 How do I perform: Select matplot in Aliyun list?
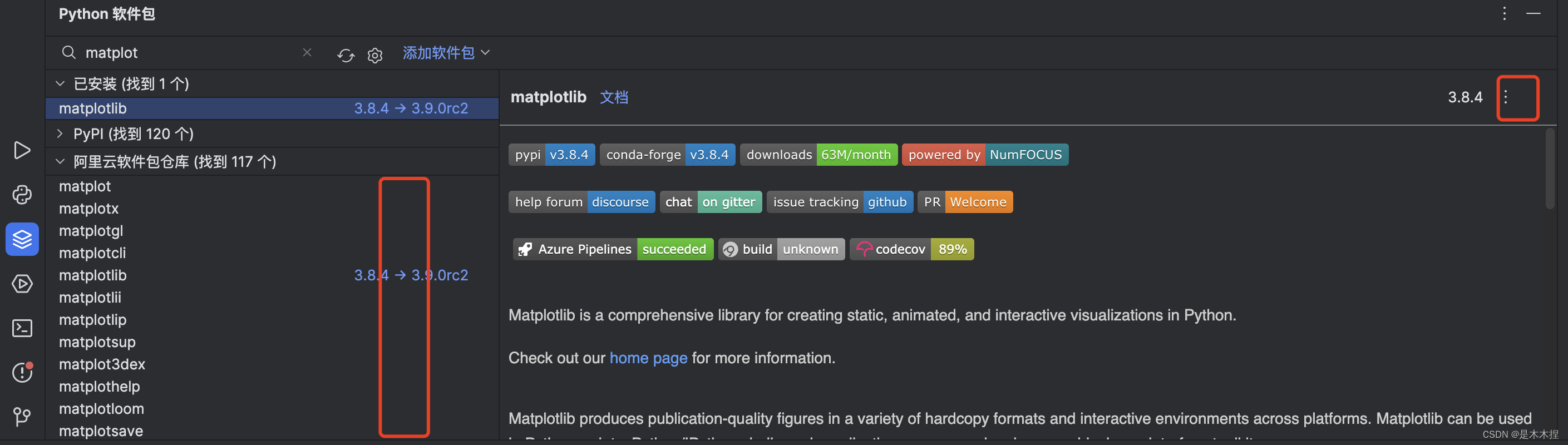(x=272, y=186)
